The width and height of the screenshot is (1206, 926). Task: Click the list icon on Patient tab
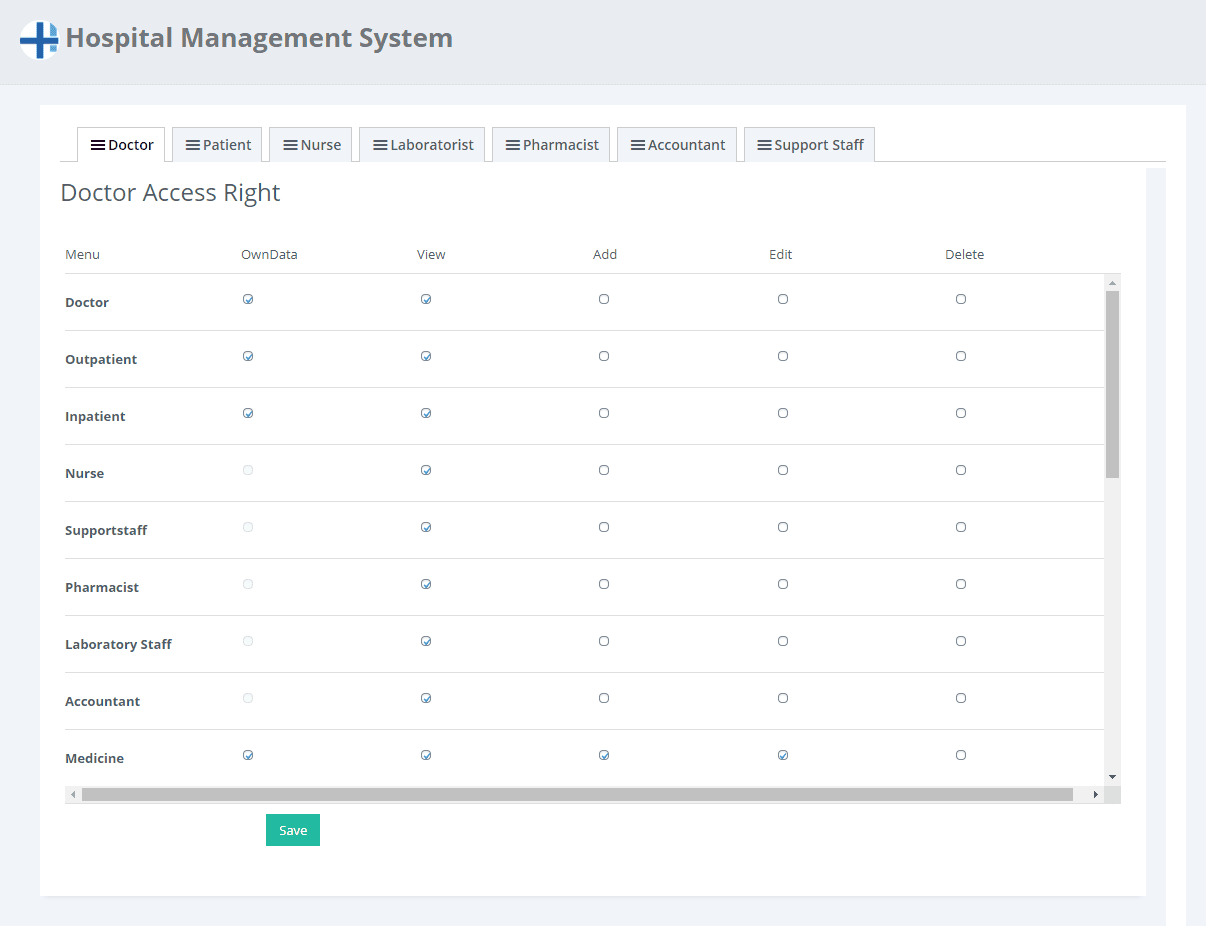(193, 145)
